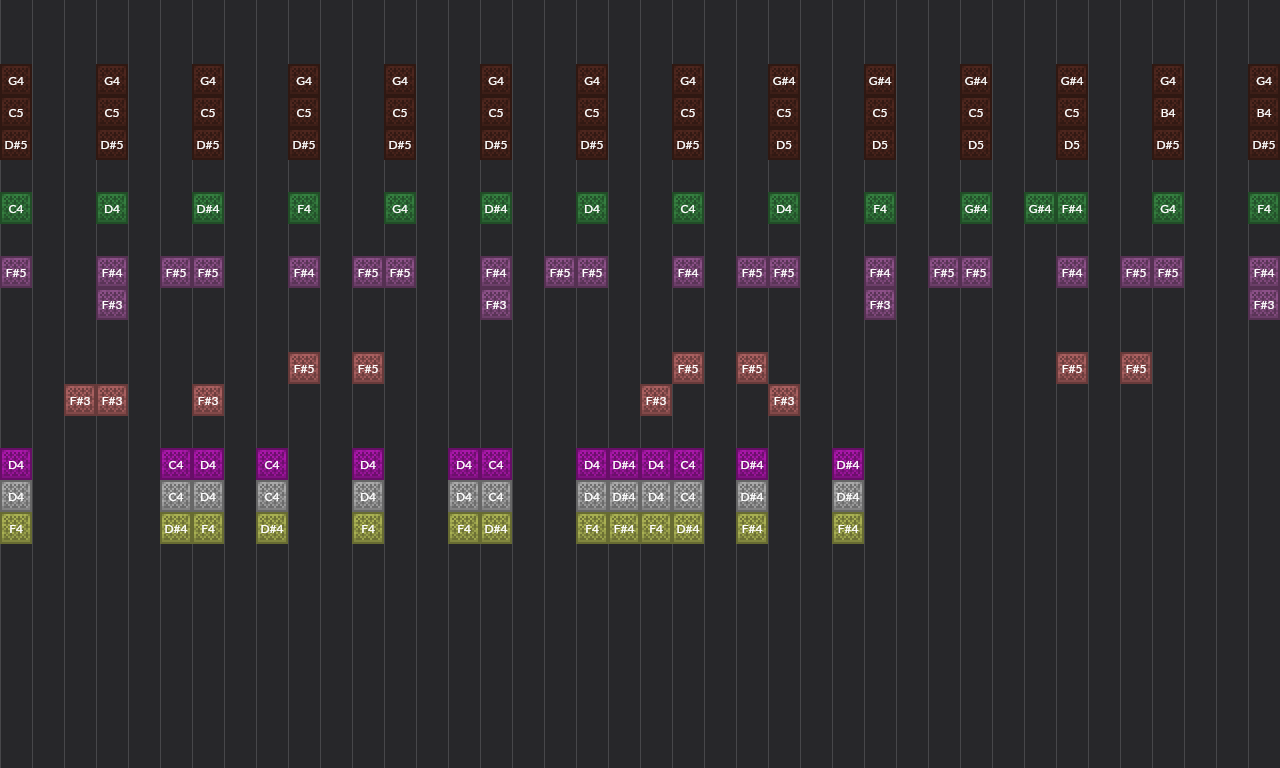Viewport: 1280px width, 768px height.
Task: Select the first brown D5 note block
Action: (x=784, y=145)
